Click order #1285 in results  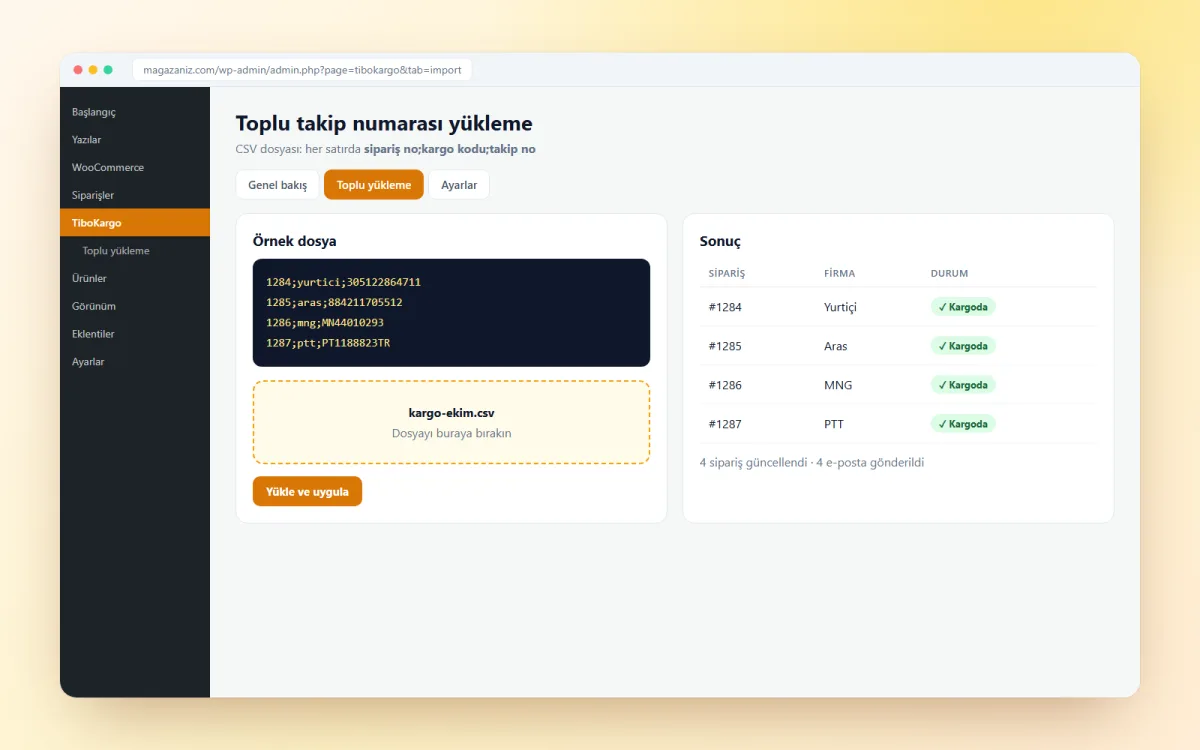(725, 346)
